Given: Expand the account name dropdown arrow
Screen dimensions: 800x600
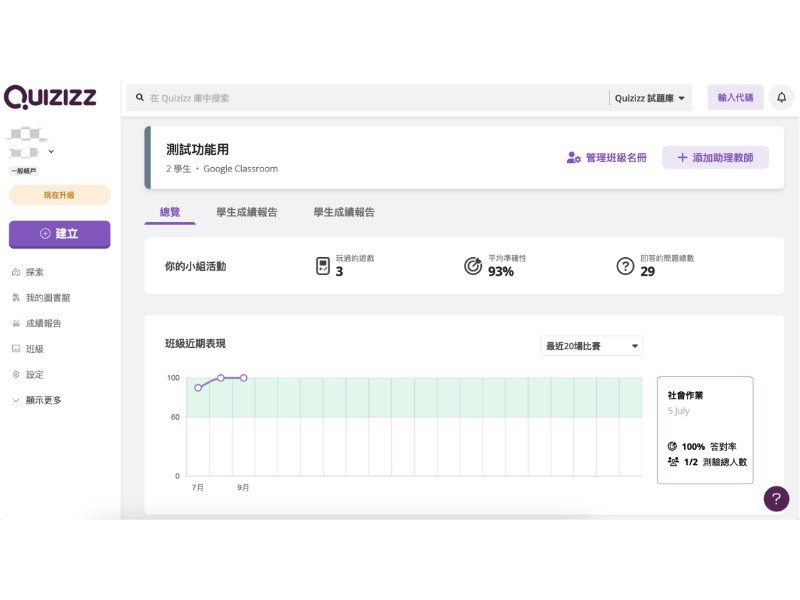Looking at the screenshot, I should point(51,152).
